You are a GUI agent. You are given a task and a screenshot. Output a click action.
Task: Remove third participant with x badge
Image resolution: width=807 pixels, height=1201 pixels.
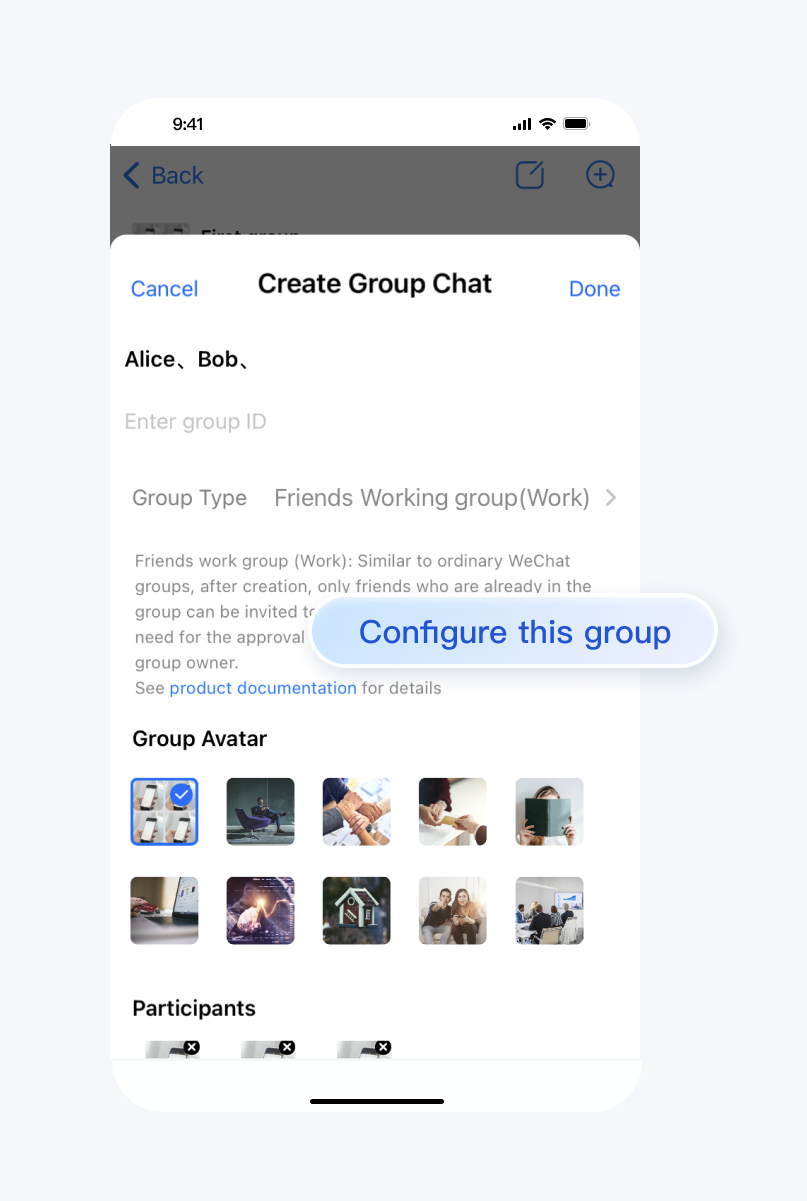(x=382, y=1047)
